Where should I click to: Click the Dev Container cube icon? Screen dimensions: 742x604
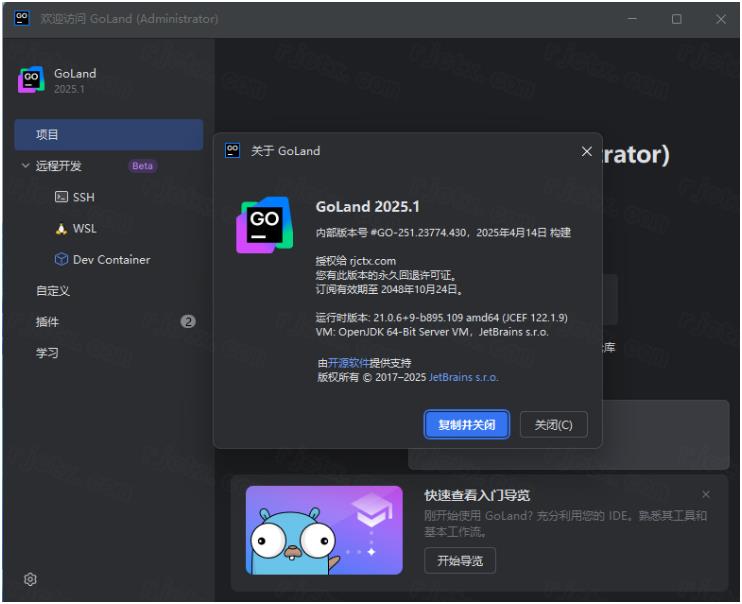(61, 259)
